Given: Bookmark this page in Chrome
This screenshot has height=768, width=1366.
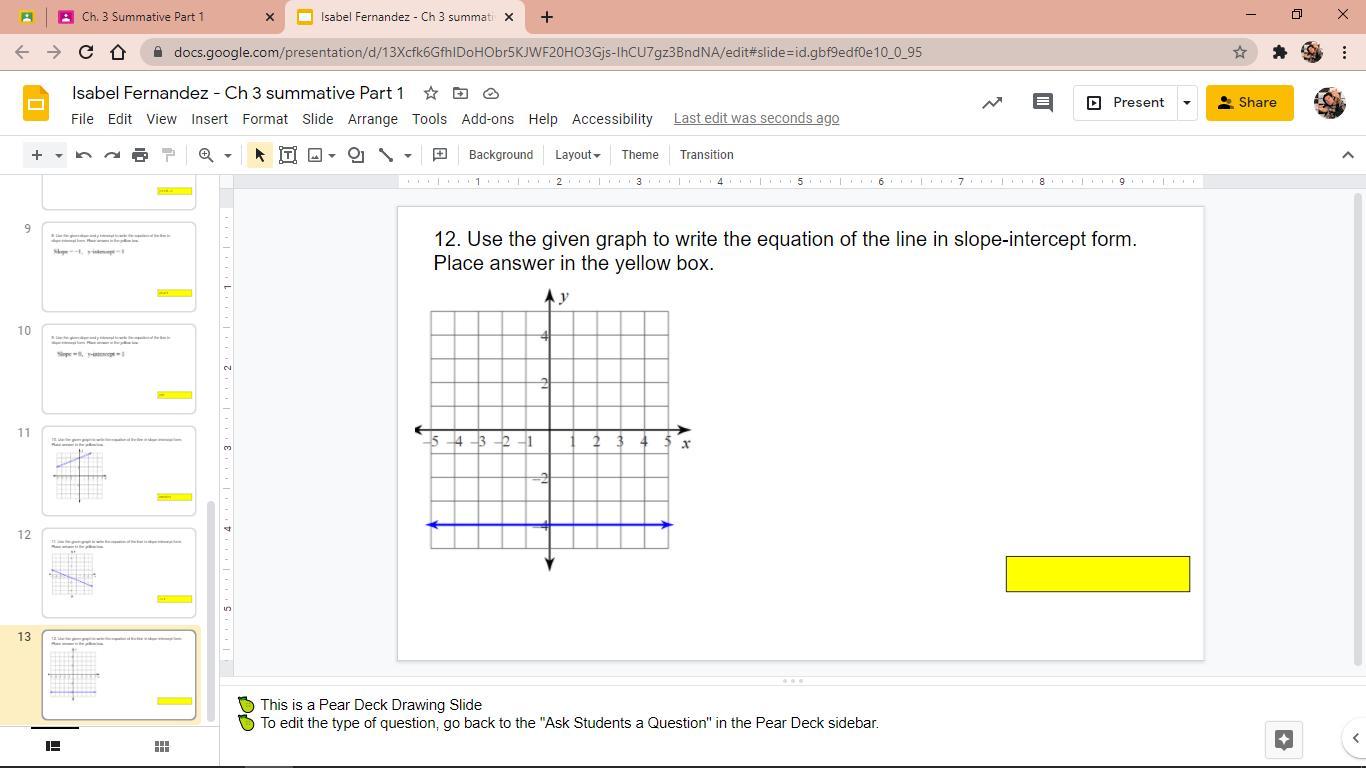Looking at the screenshot, I should coord(1240,52).
